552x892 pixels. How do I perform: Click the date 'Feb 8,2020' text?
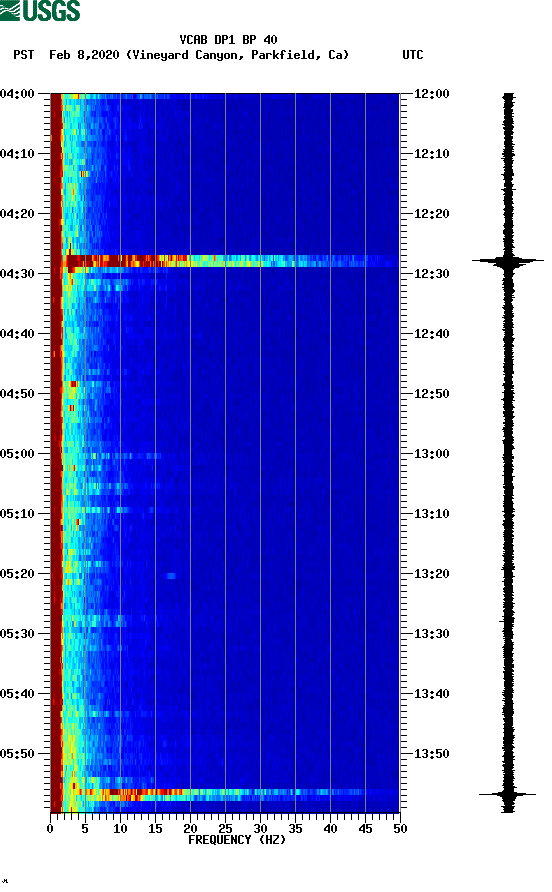(84, 55)
